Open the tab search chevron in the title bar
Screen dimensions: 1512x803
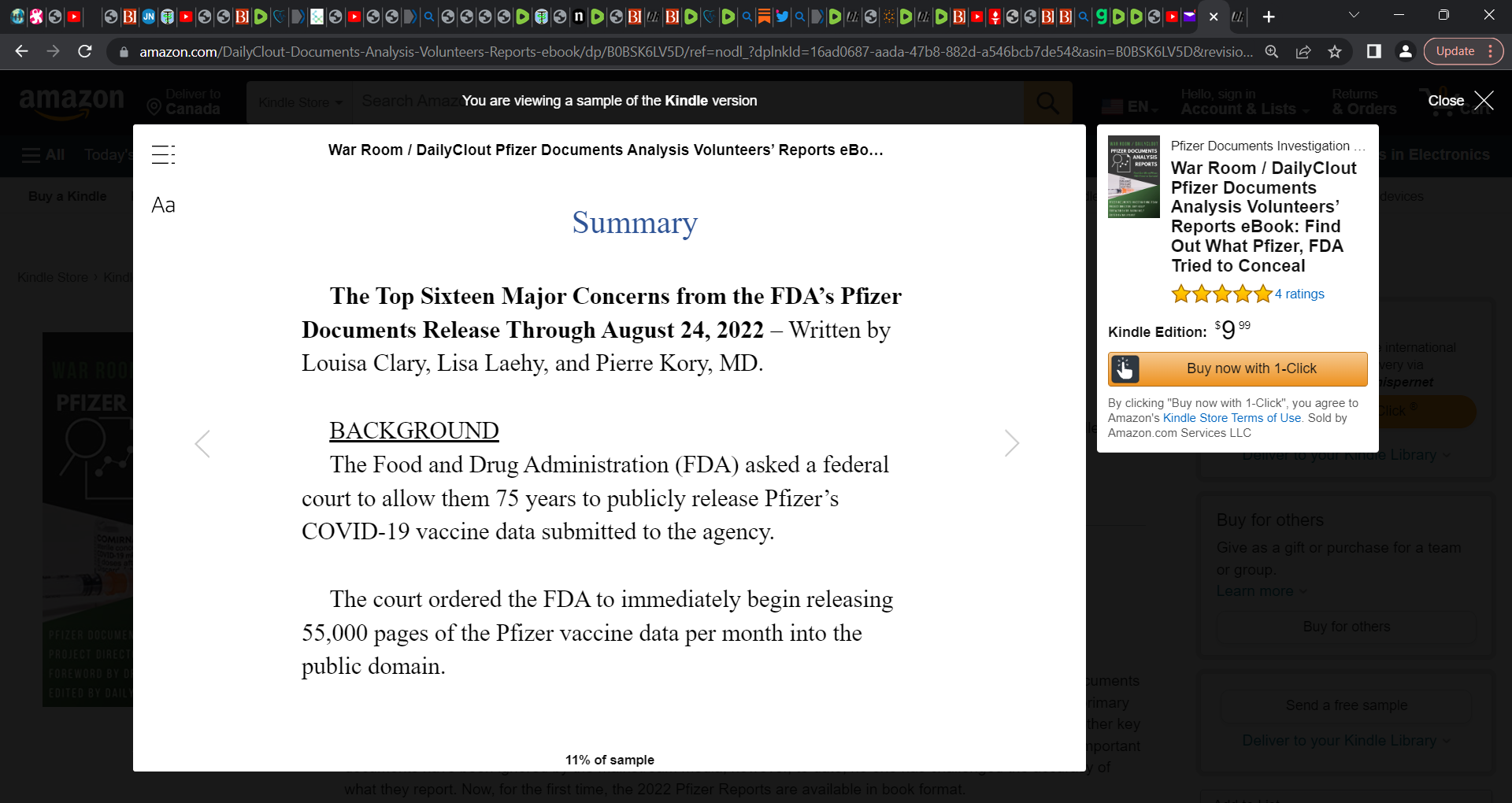(1354, 15)
